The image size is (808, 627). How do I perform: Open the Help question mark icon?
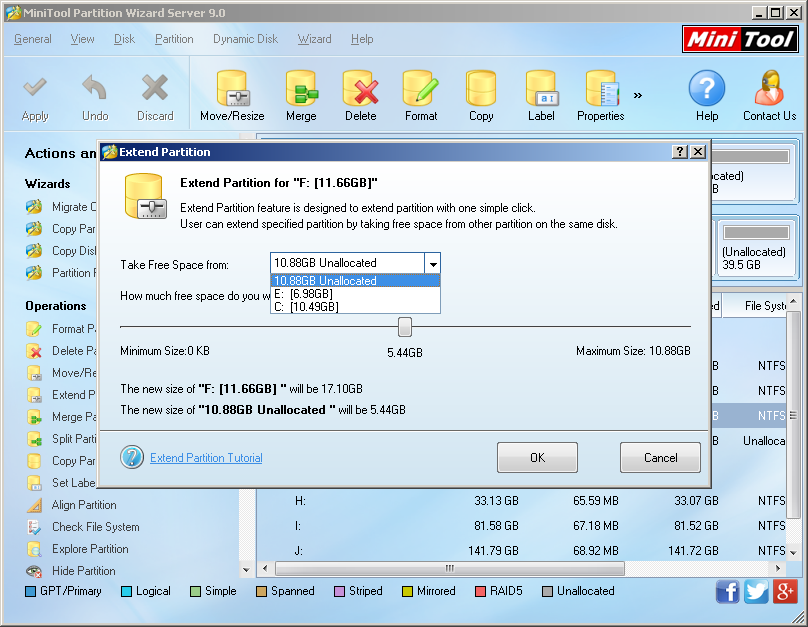[x=706, y=88]
